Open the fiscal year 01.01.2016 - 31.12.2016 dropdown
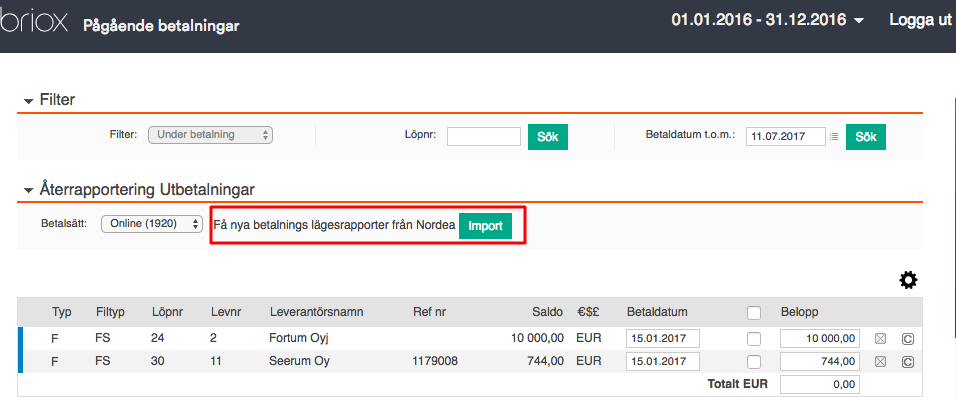The width and height of the screenshot is (956, 397). click(768, 20)
